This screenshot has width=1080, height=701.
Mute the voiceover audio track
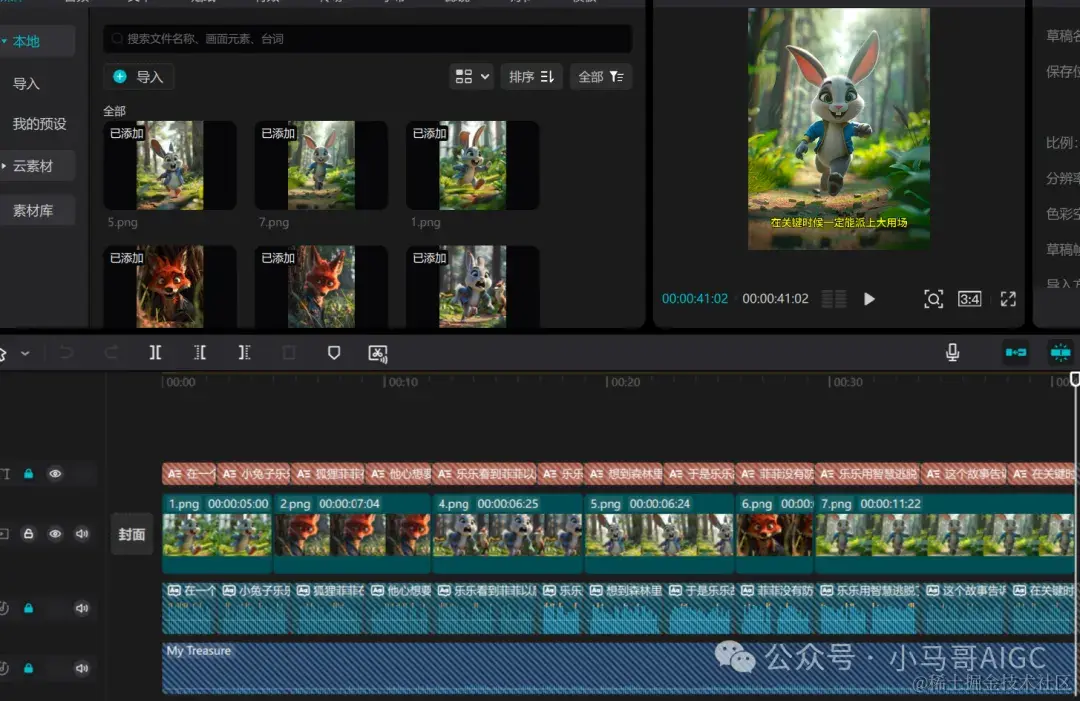82,608
